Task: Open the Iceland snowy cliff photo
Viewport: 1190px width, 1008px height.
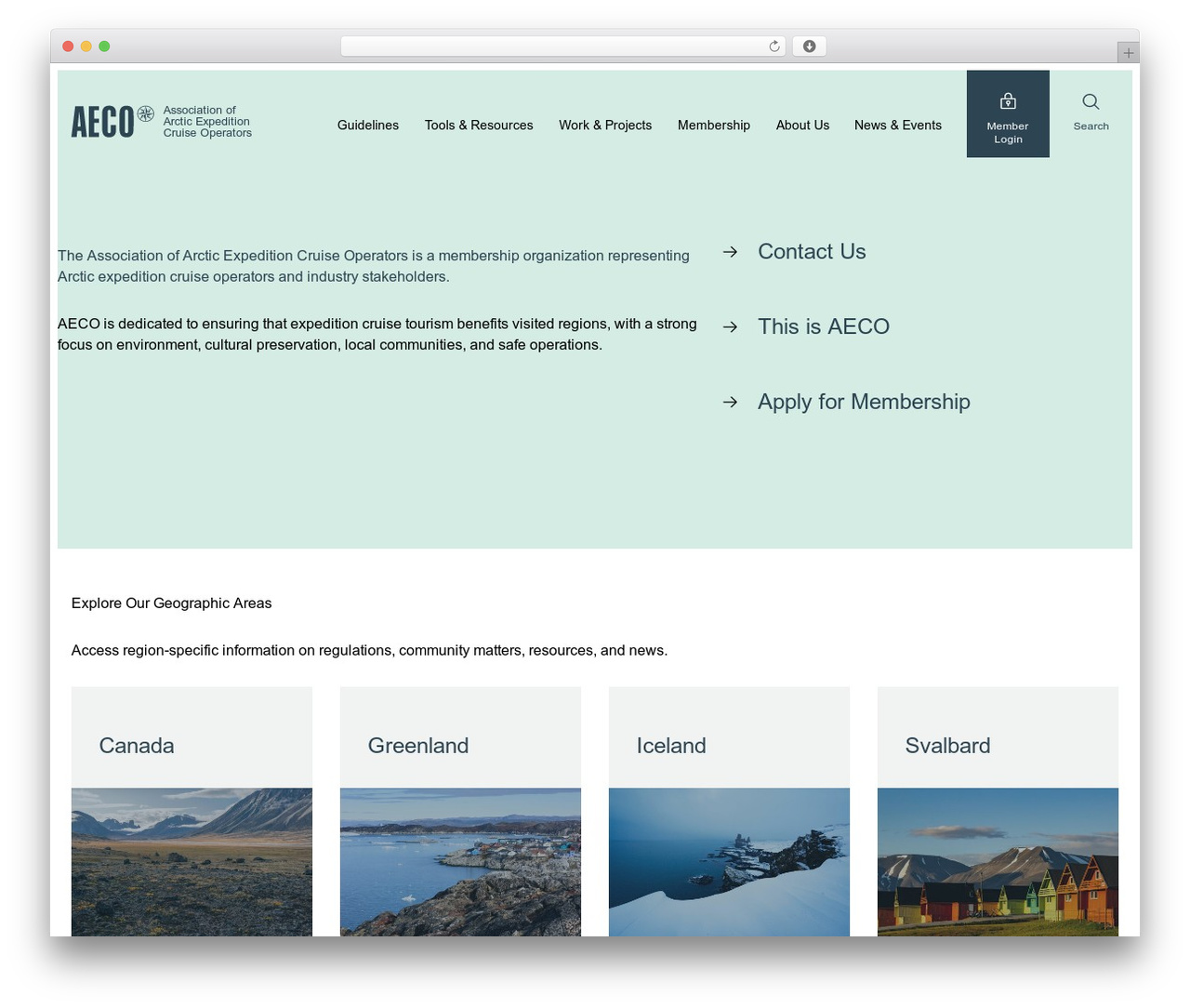Action: pos(729,862)
